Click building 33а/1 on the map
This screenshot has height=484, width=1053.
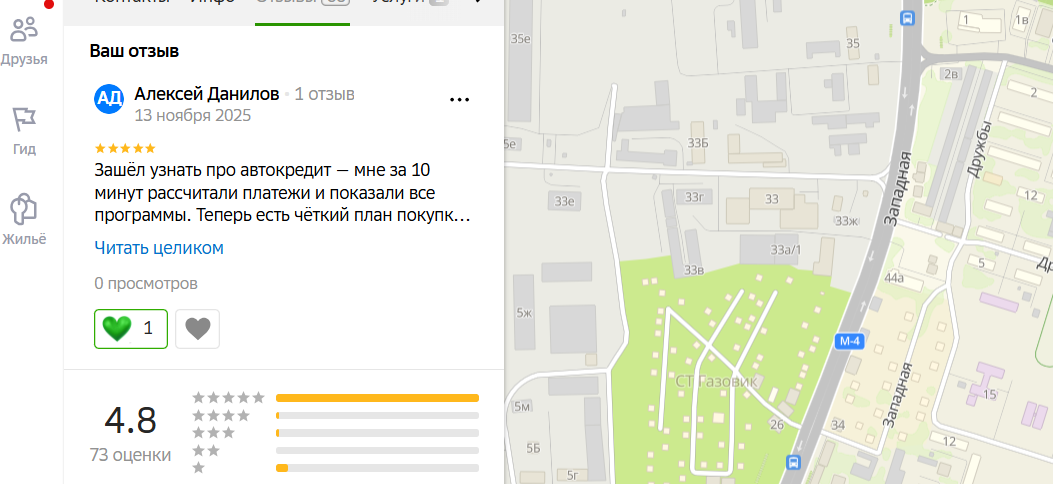(x=786, y=250)
